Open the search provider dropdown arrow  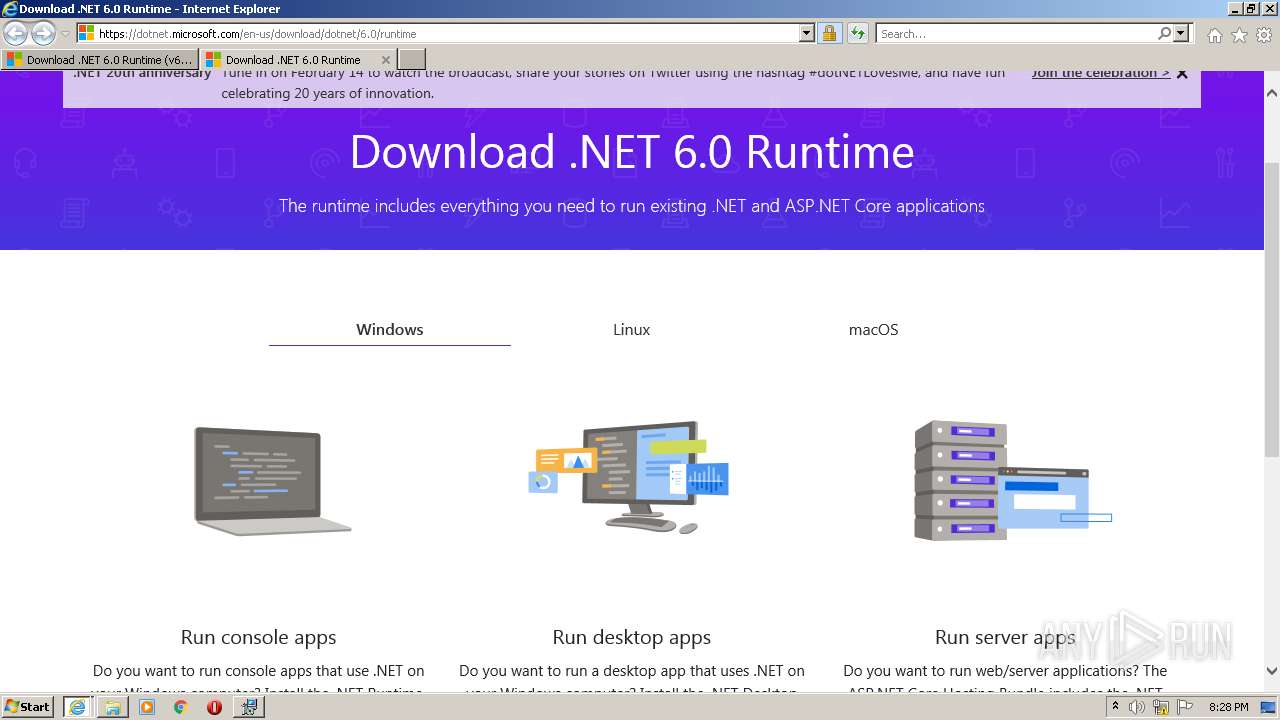pyautogui.click(x=1181, y=34)
